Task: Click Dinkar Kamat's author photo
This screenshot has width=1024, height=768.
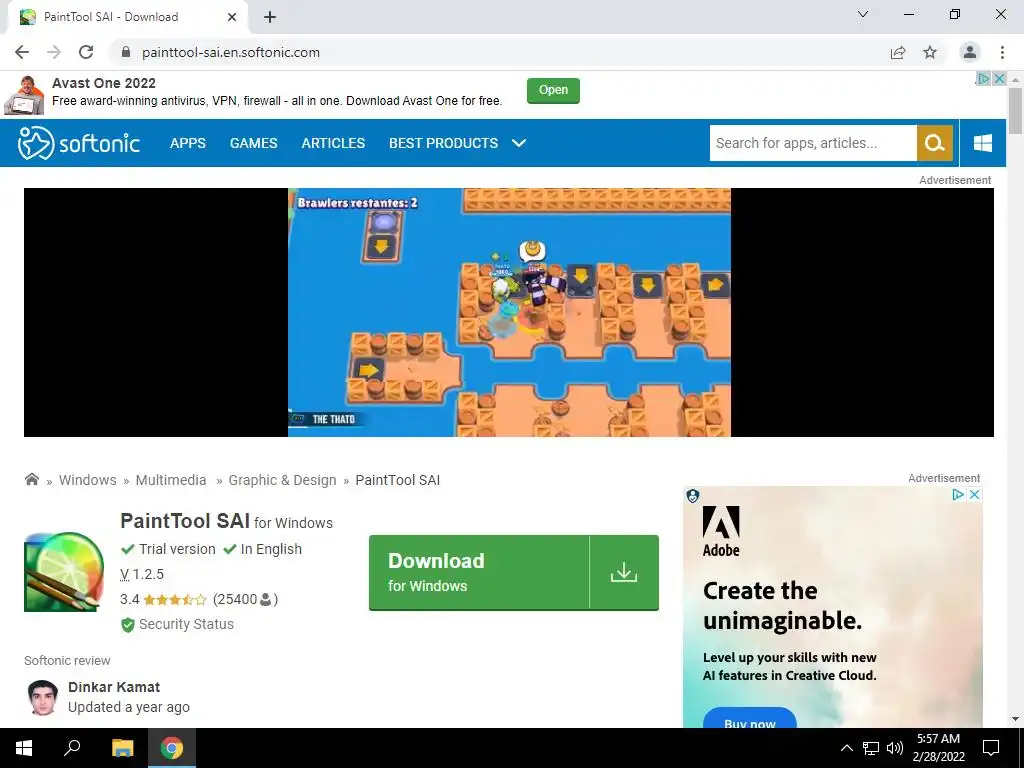Action: pyautogui.click(x=43, y=697)
